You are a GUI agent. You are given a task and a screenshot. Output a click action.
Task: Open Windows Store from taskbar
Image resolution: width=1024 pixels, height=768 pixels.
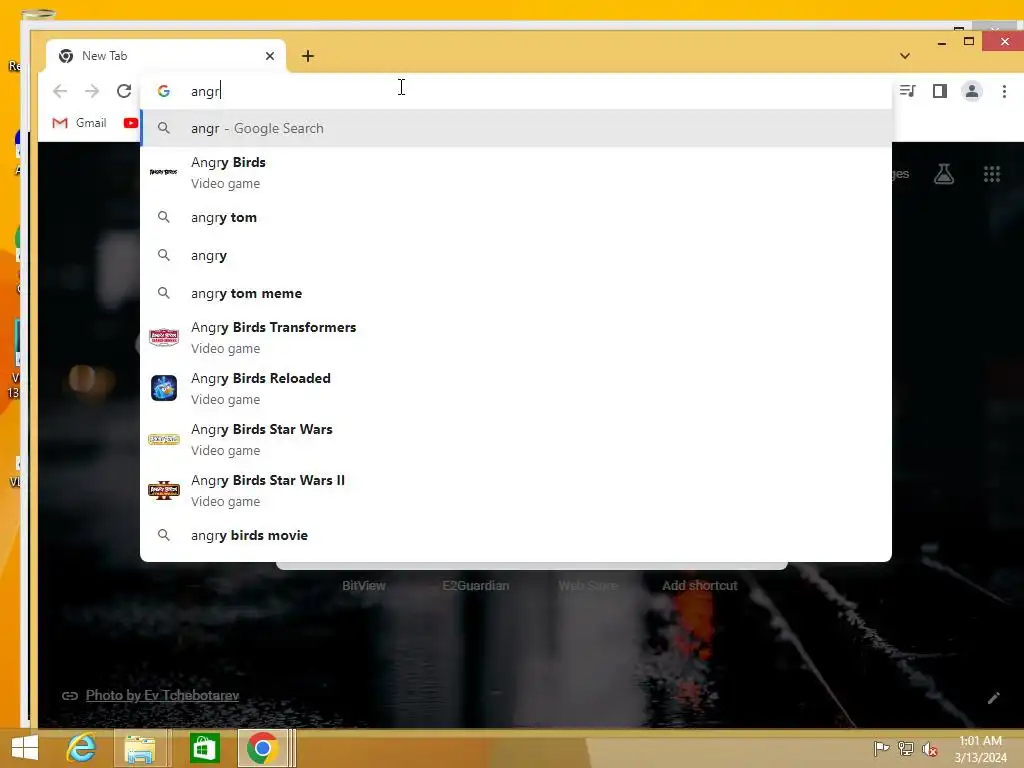[x=204, y=748]
